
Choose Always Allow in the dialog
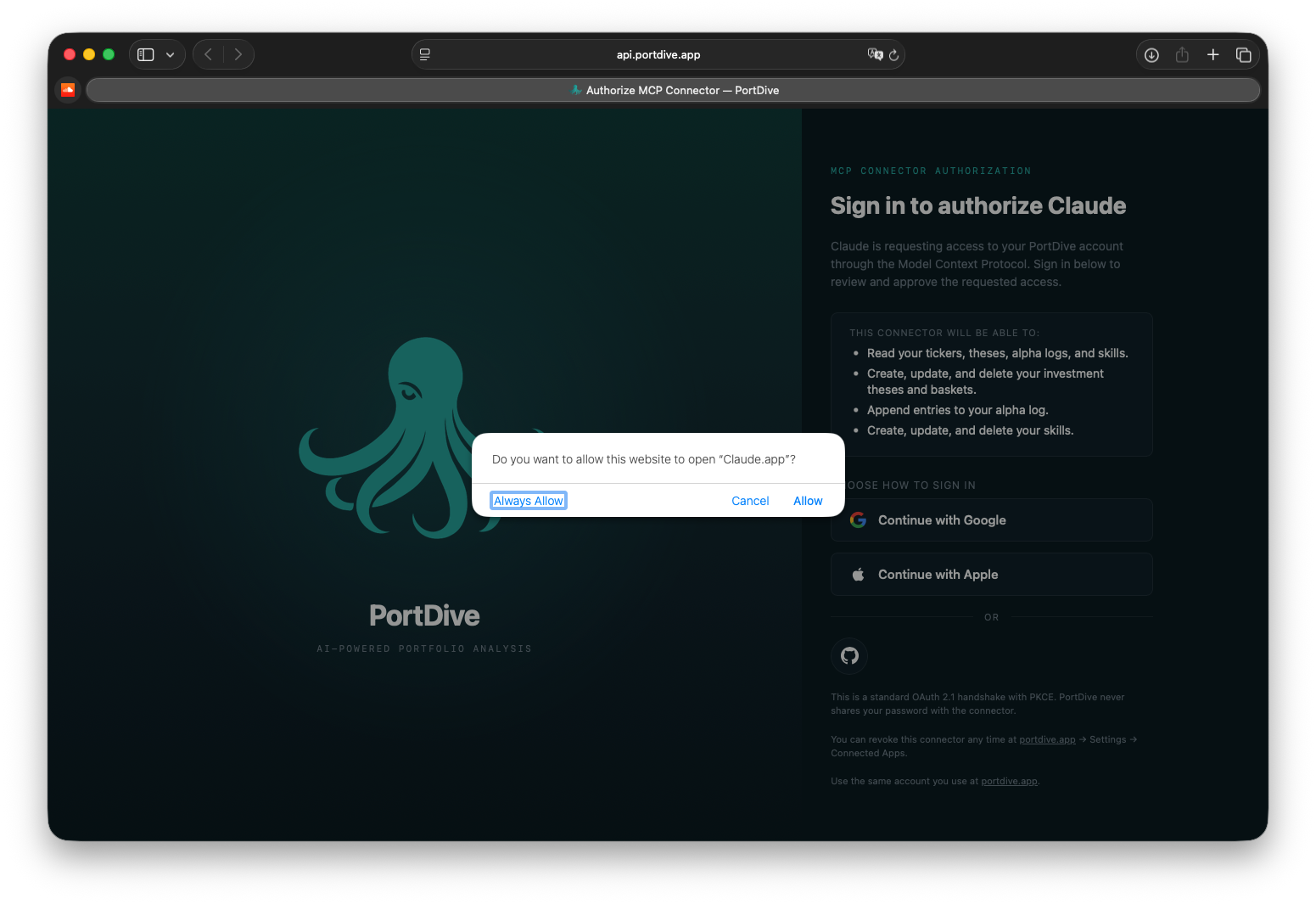coord(529,501)
